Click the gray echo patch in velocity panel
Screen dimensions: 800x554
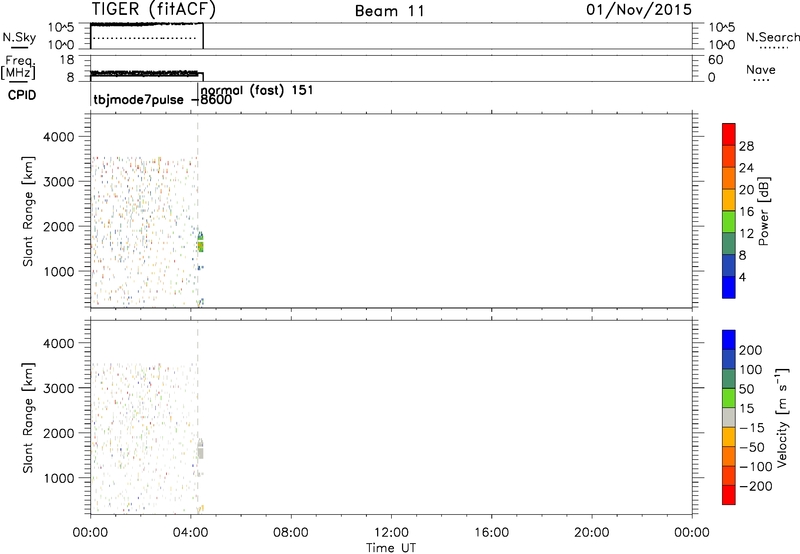[x=201, y=450]
